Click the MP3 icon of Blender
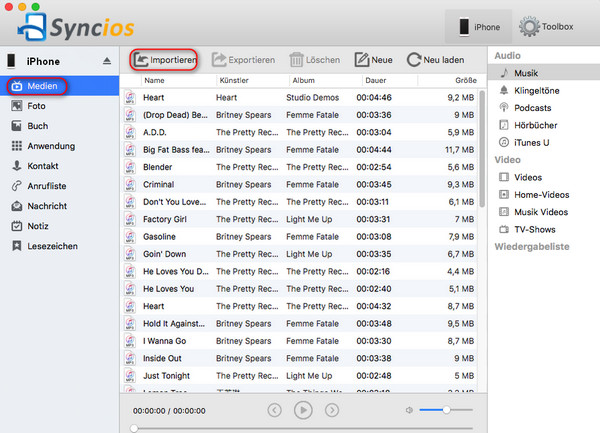The width and height of the screenshot is (600, 433). pos(130,167)
